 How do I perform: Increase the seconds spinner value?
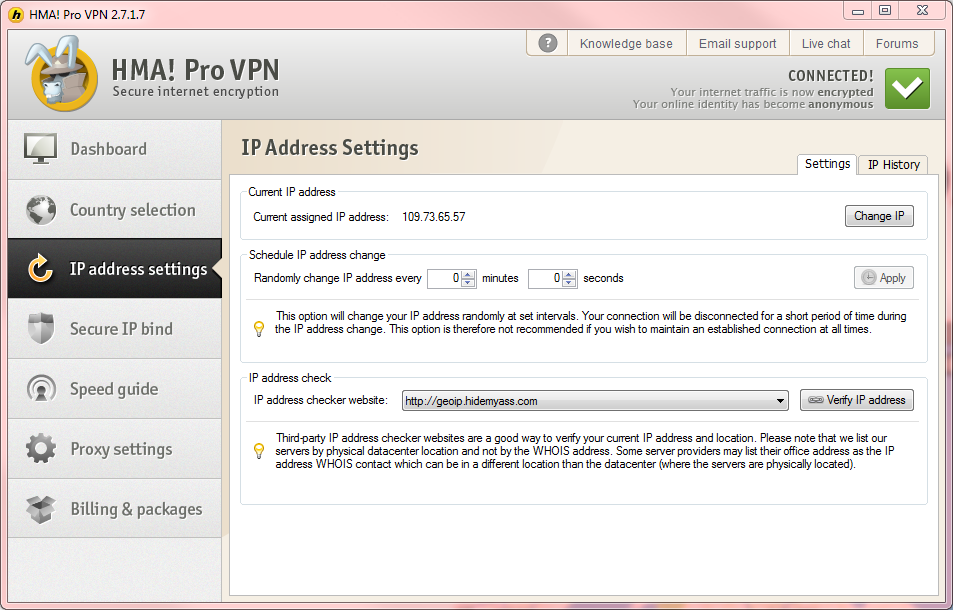[x=569, y=275]
